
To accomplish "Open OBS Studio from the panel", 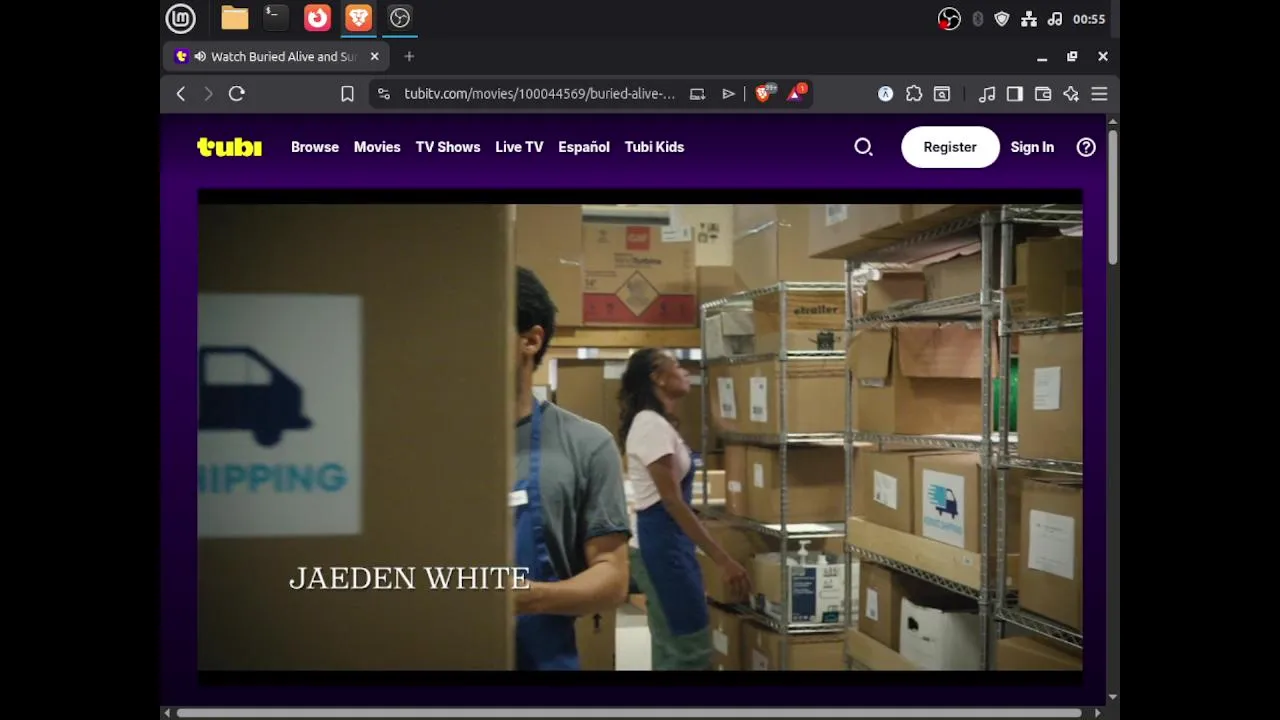I will 400,18.
